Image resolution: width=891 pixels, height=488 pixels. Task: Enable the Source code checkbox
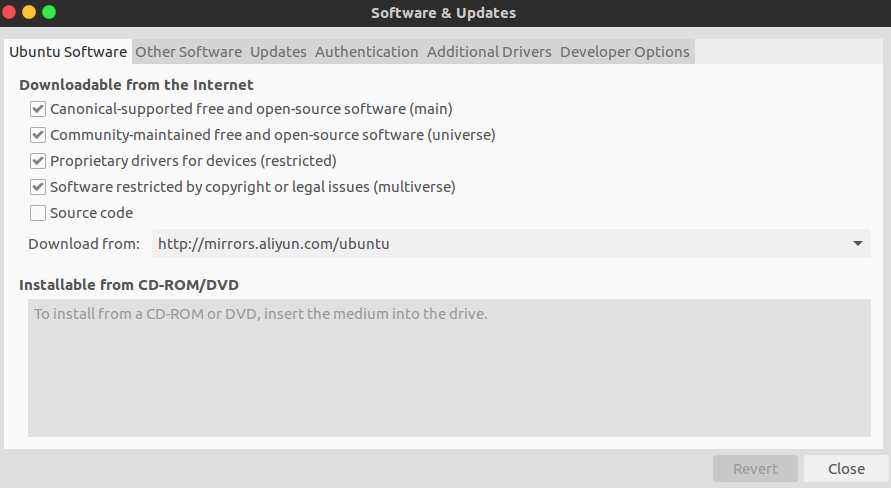coord(38,213)
